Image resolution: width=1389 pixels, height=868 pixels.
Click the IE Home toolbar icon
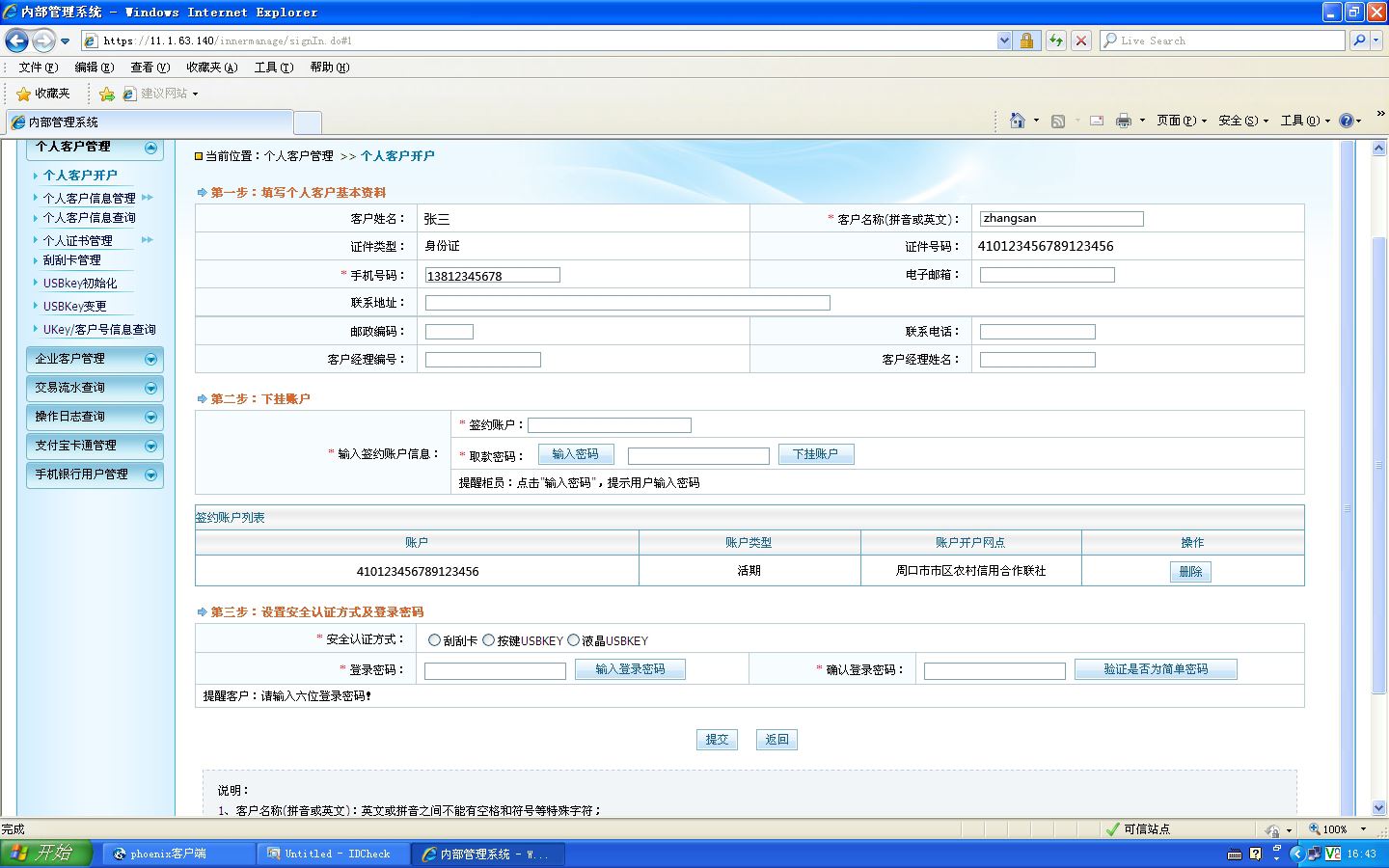(1017, 121)
